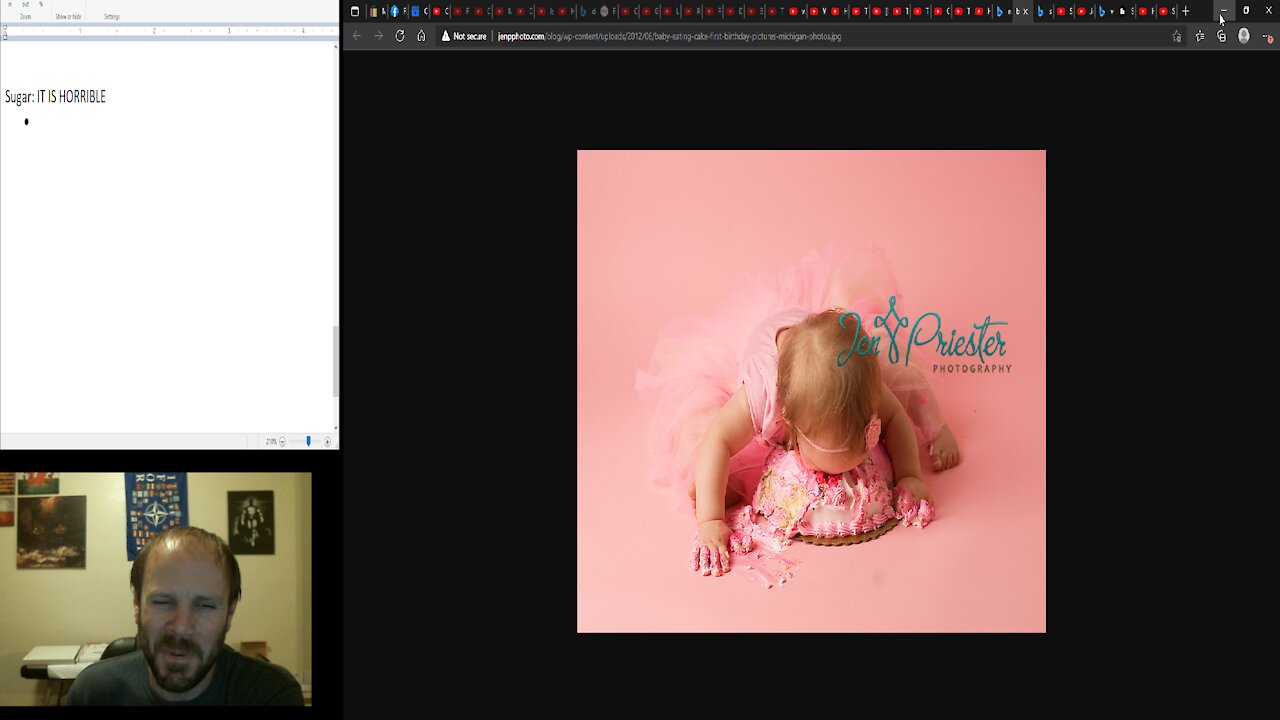
Task: Open the browser home page
Action: pos(421,36)
